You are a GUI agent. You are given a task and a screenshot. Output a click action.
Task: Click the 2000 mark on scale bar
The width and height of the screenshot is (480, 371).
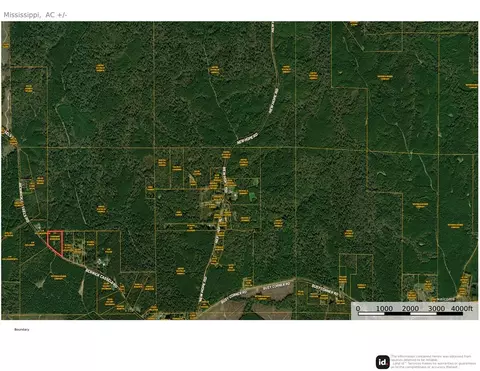point(410,308)
